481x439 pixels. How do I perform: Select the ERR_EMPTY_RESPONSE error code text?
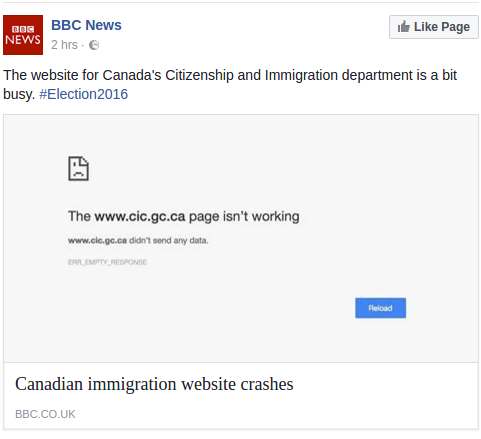point(107,262)
